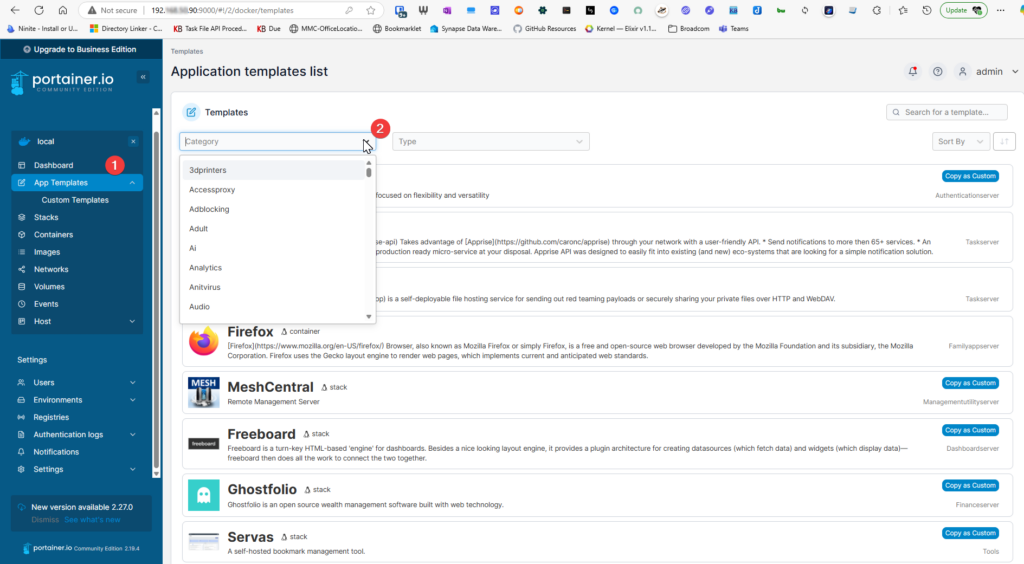This screenshot has height=564, width=1024.
Task: Open Containers in the sidebar
Action: click(x=53, y=235)
